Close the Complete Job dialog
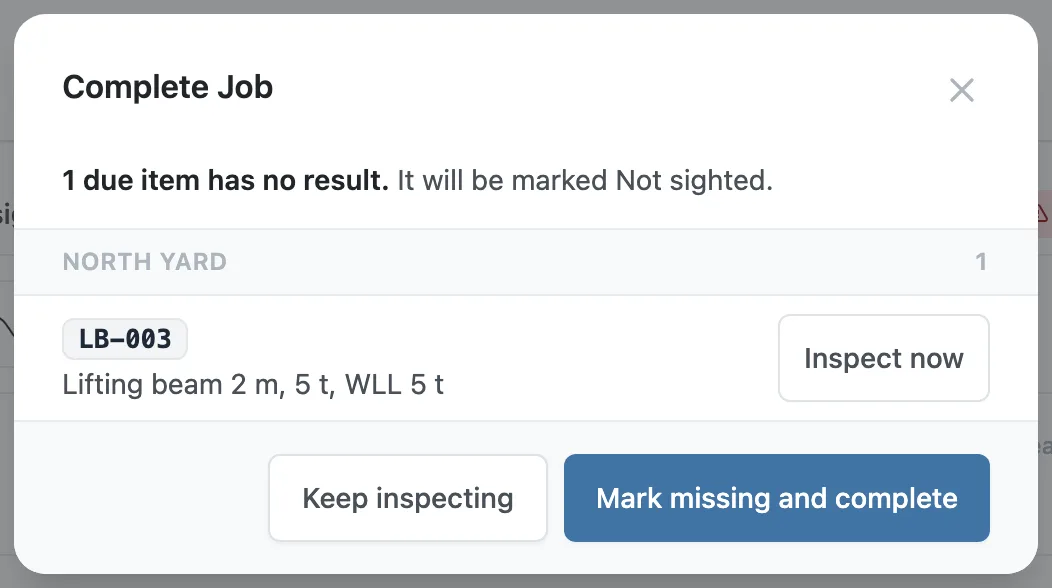 [961, 89]
